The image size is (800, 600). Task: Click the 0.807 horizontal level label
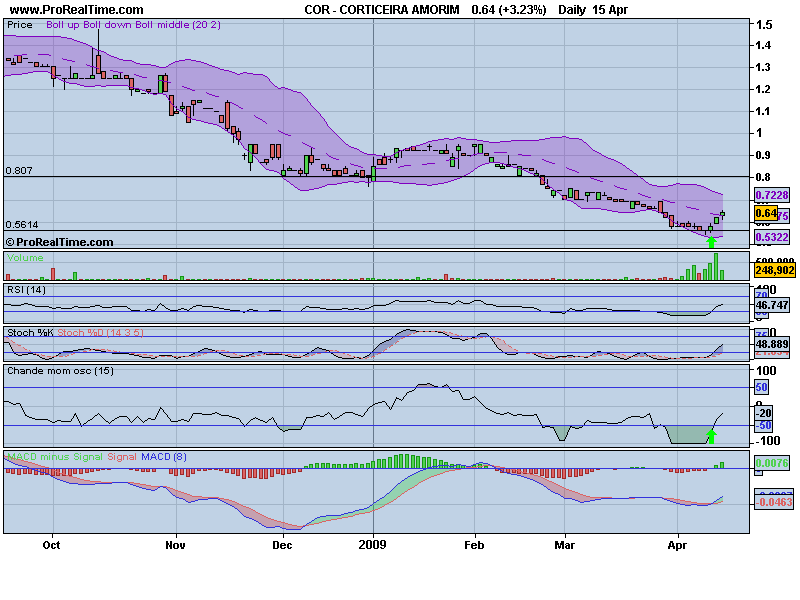tap(19, 170)
